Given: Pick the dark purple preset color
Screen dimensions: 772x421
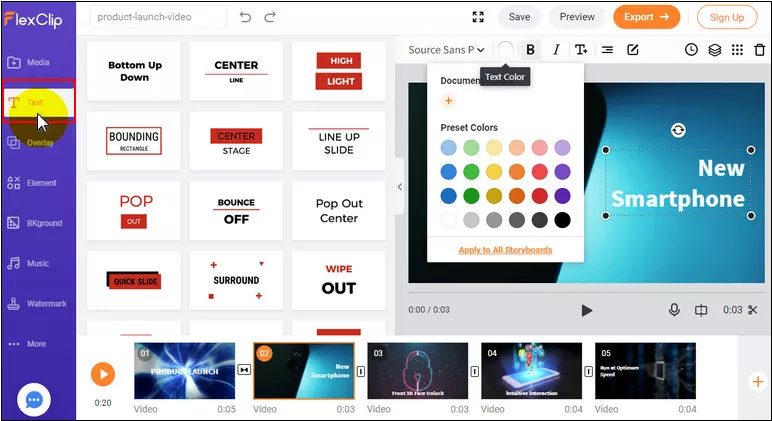Looking at the screenshot, I should point(562,196).
